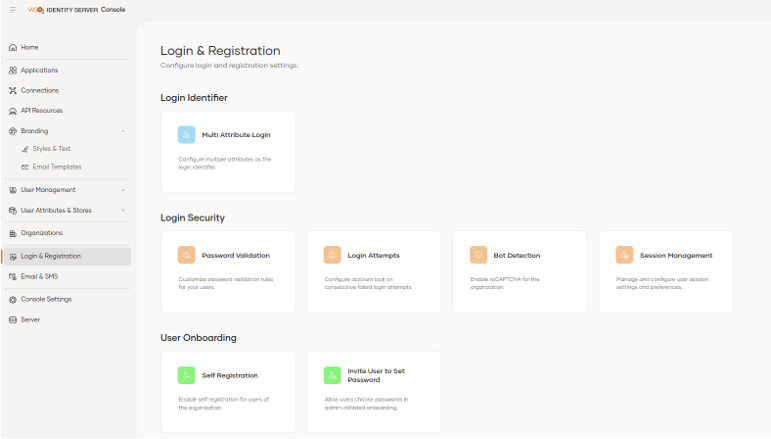Click the Email & SMS icon
Screen dimensions: 771x439
(13, 277)
